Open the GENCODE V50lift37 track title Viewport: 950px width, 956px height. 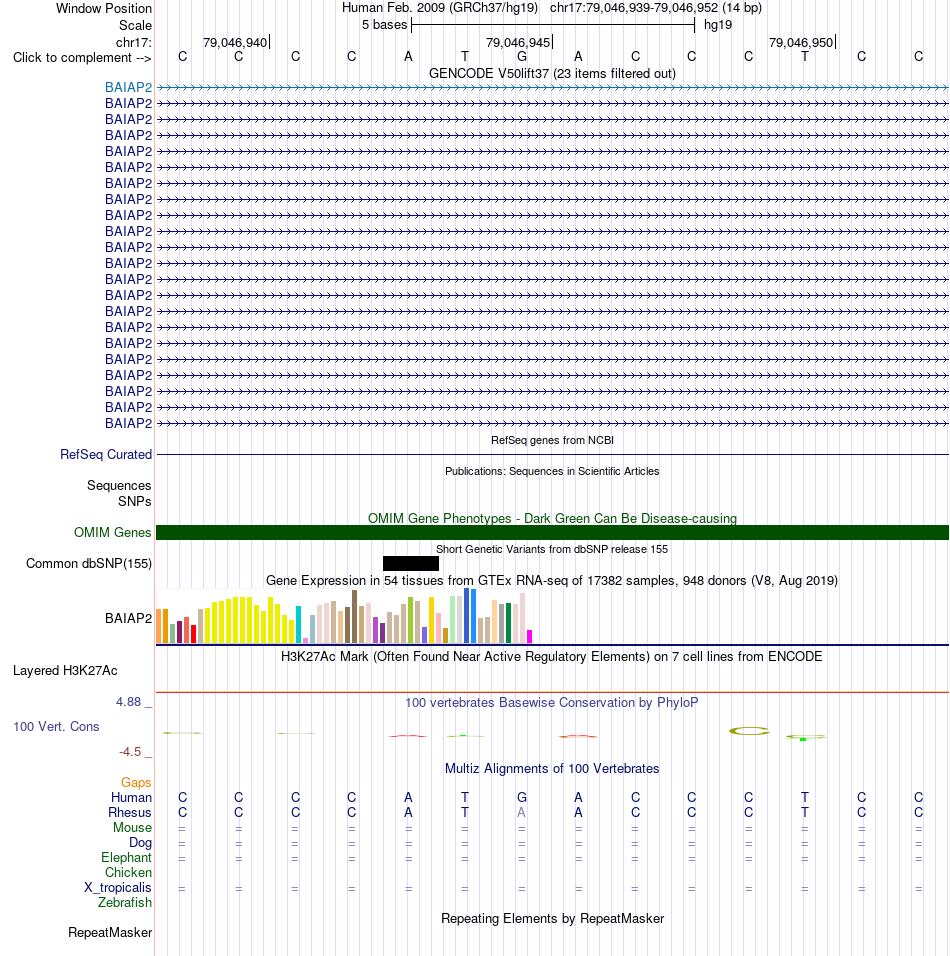(552, 74)
